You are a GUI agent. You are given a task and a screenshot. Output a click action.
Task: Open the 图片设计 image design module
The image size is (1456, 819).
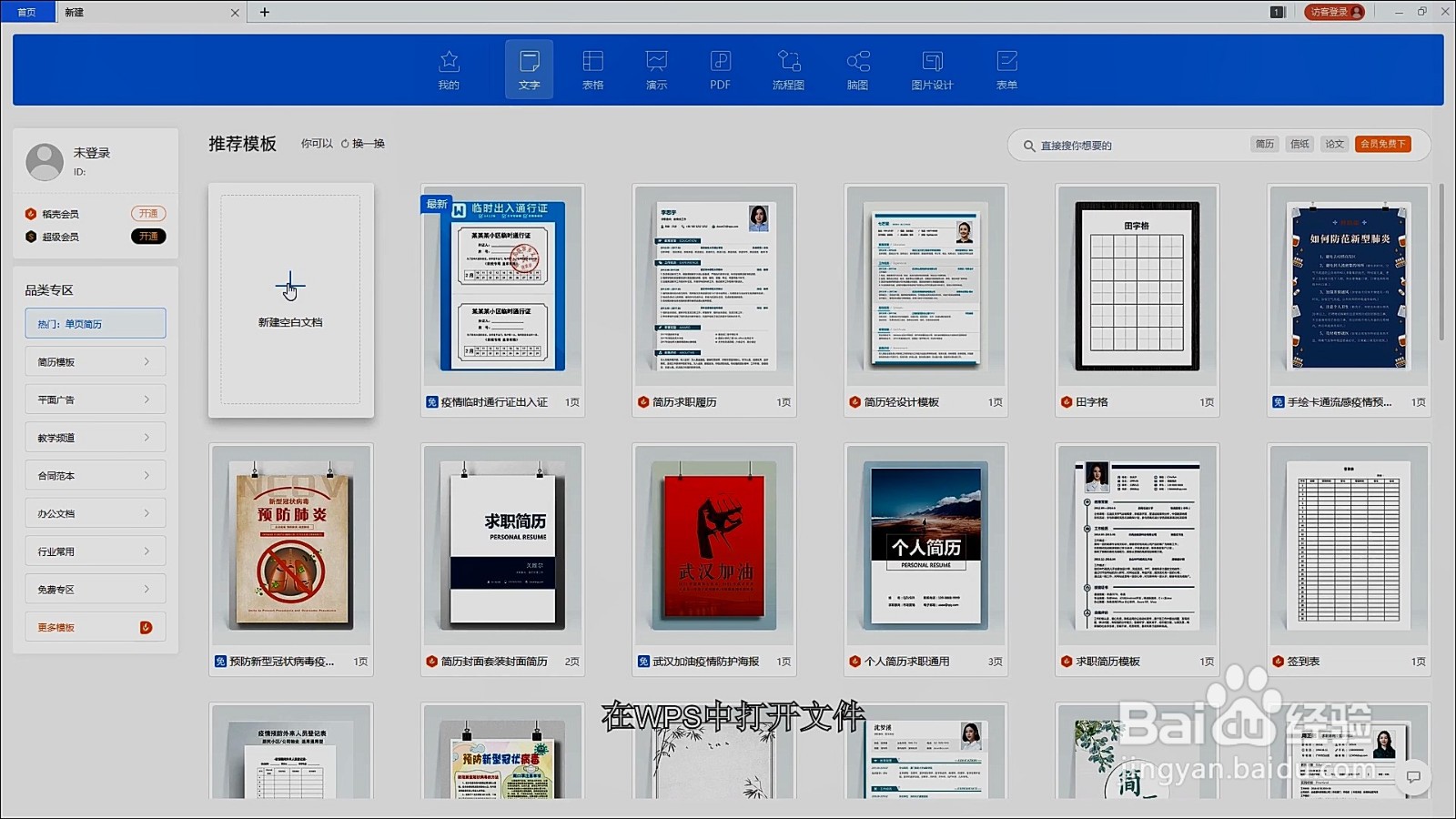click(x=931, y=69)
